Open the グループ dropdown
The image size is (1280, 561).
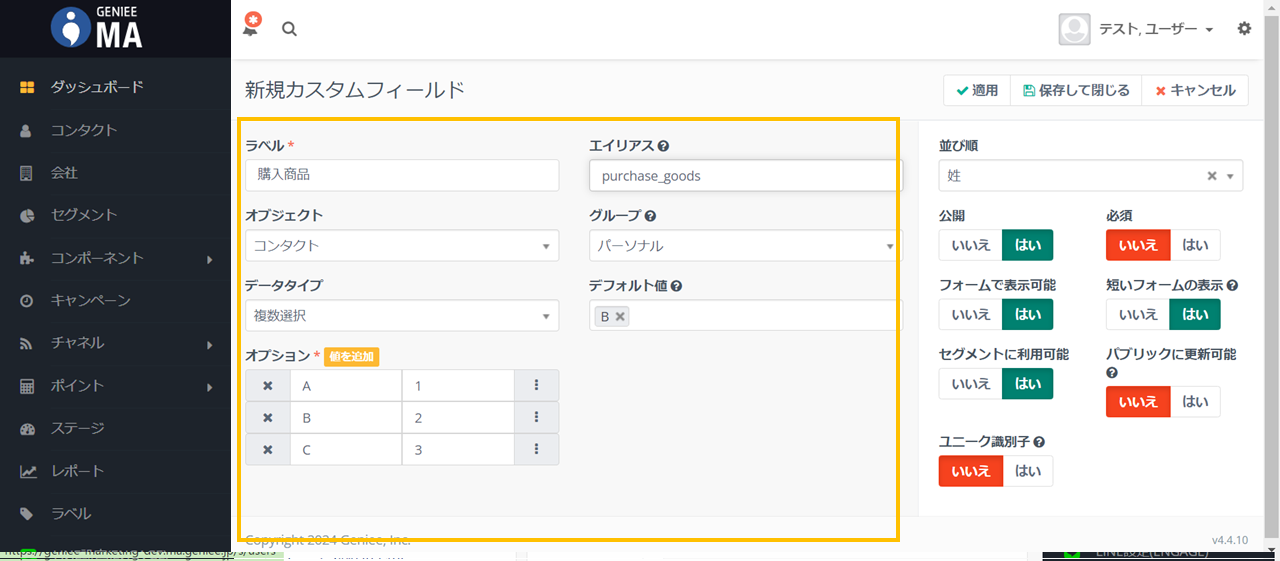tap(745, 245)
